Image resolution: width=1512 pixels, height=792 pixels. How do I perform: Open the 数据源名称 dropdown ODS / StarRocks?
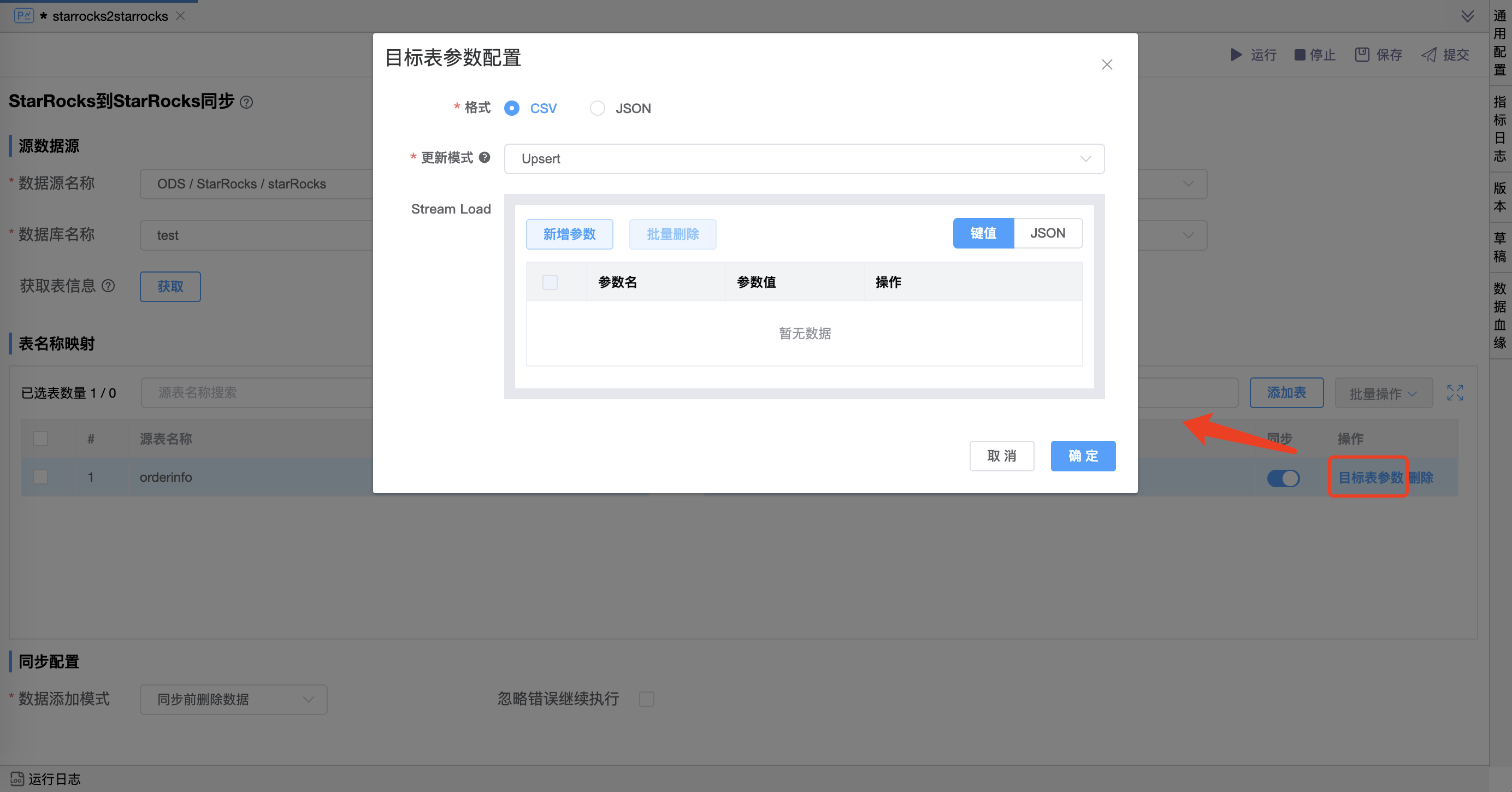tap(257, 185)
